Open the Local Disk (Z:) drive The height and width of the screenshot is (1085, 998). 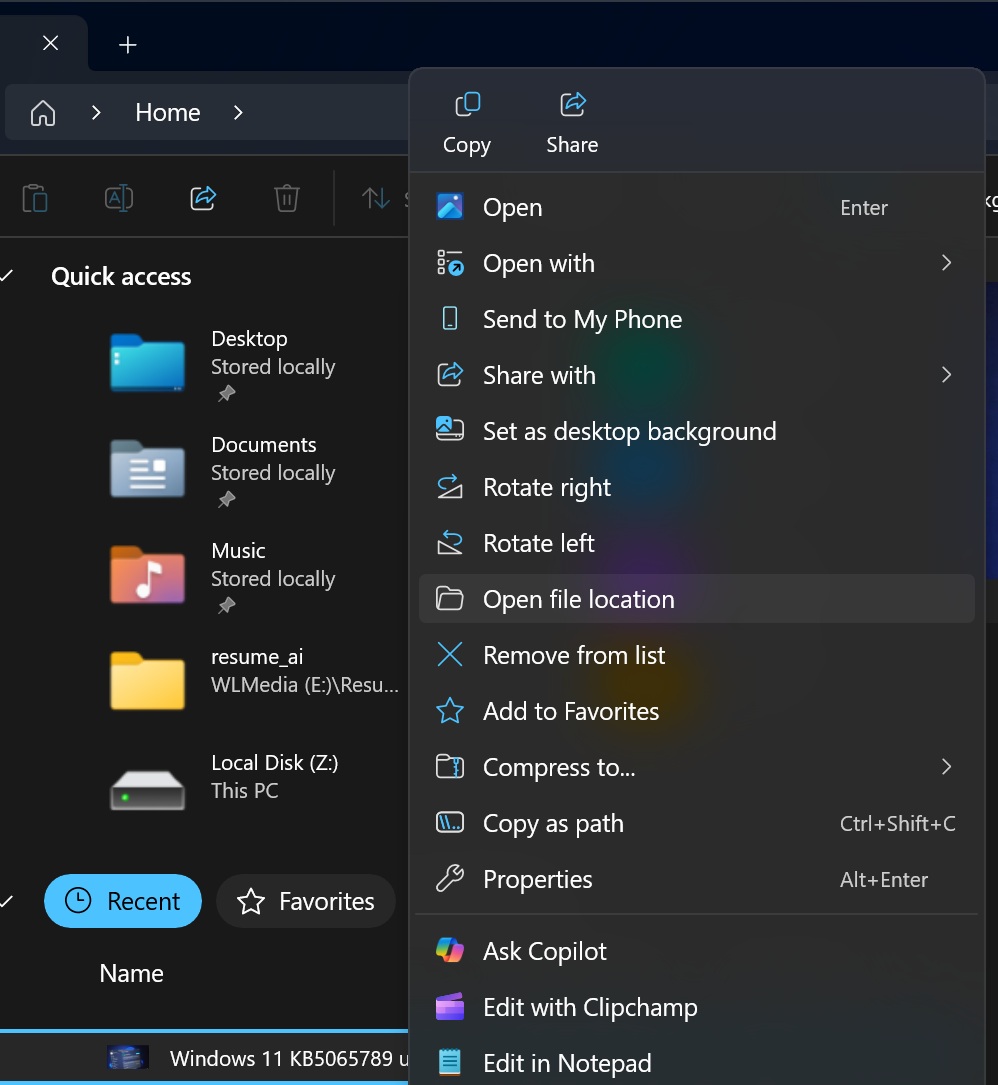tap(147, 786)
